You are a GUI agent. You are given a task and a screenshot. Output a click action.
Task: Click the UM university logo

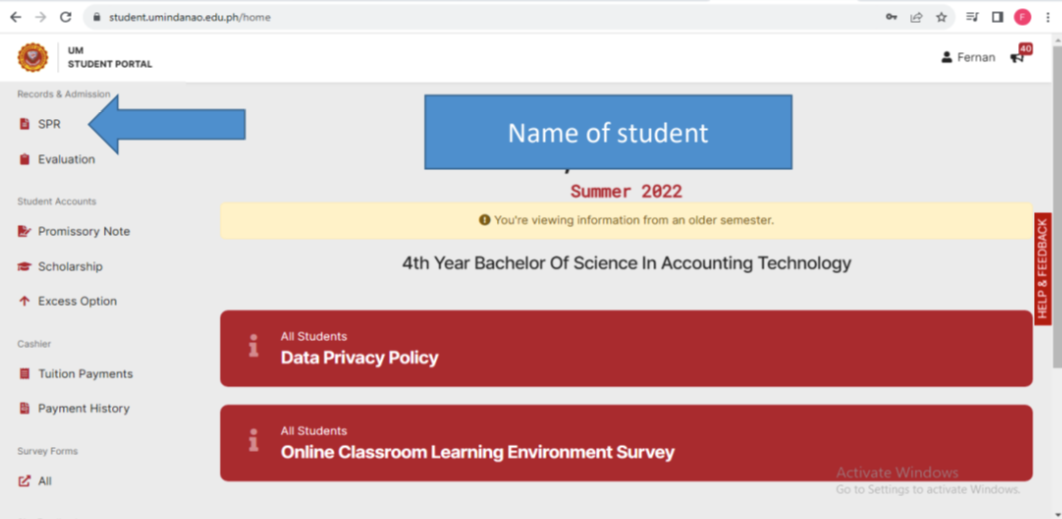click(33, 58)
